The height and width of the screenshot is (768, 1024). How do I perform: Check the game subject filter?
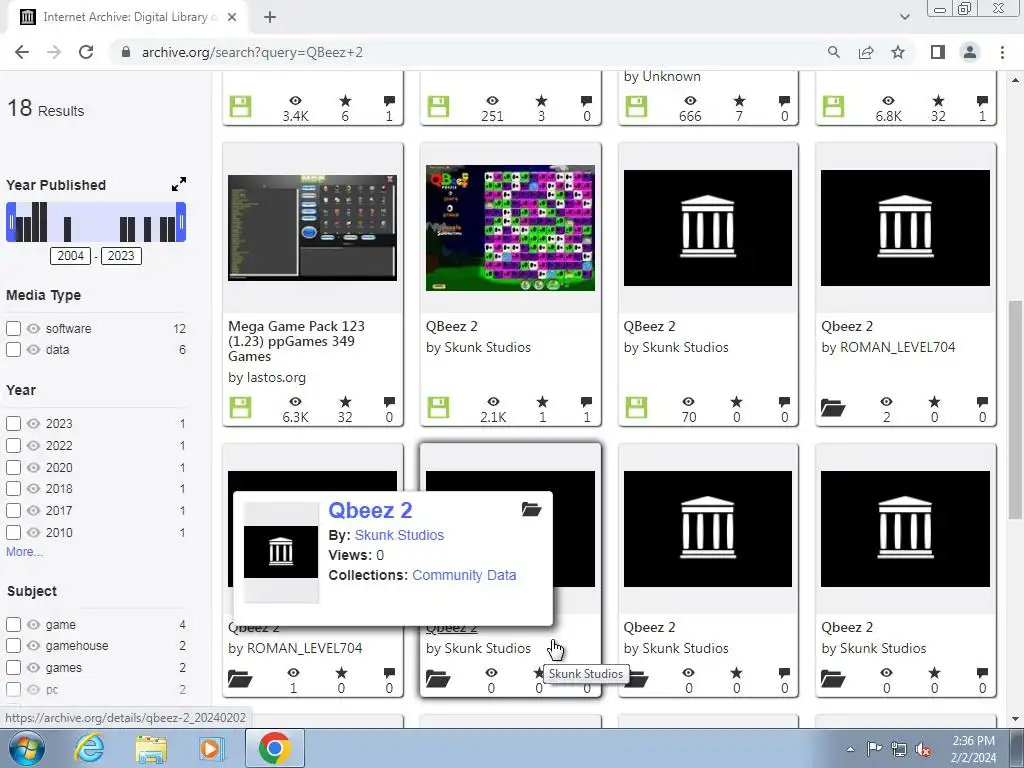click(14, 624)
